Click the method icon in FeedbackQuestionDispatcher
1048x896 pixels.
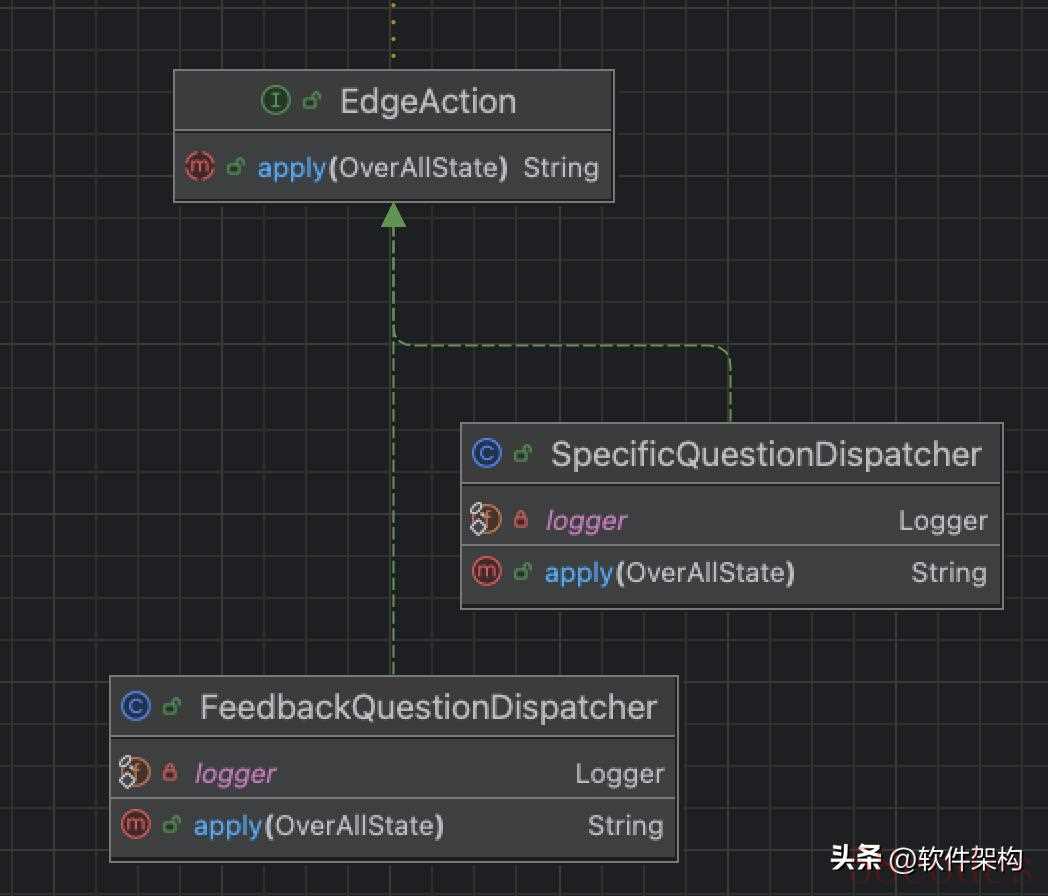tap(135, 825)
